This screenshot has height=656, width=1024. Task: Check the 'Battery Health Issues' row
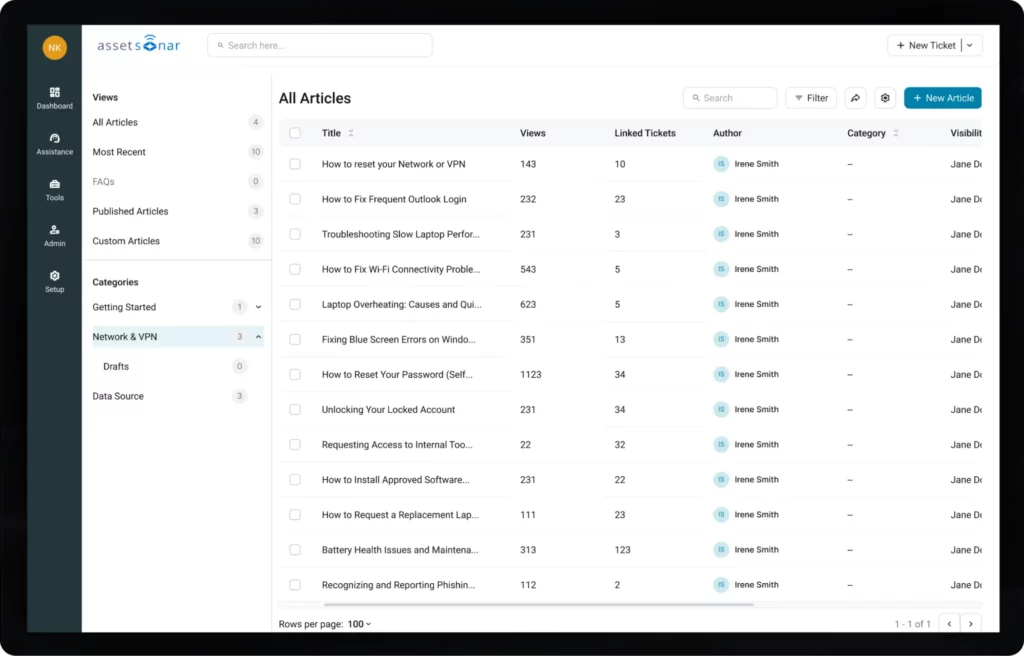click(295, 550)
